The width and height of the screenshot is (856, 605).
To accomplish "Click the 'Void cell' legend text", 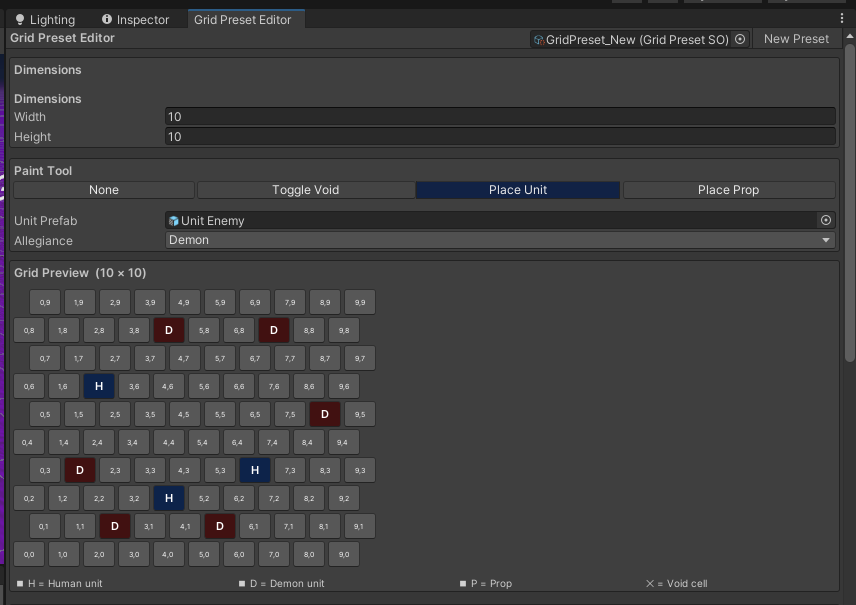I will (x=687, y=583).
